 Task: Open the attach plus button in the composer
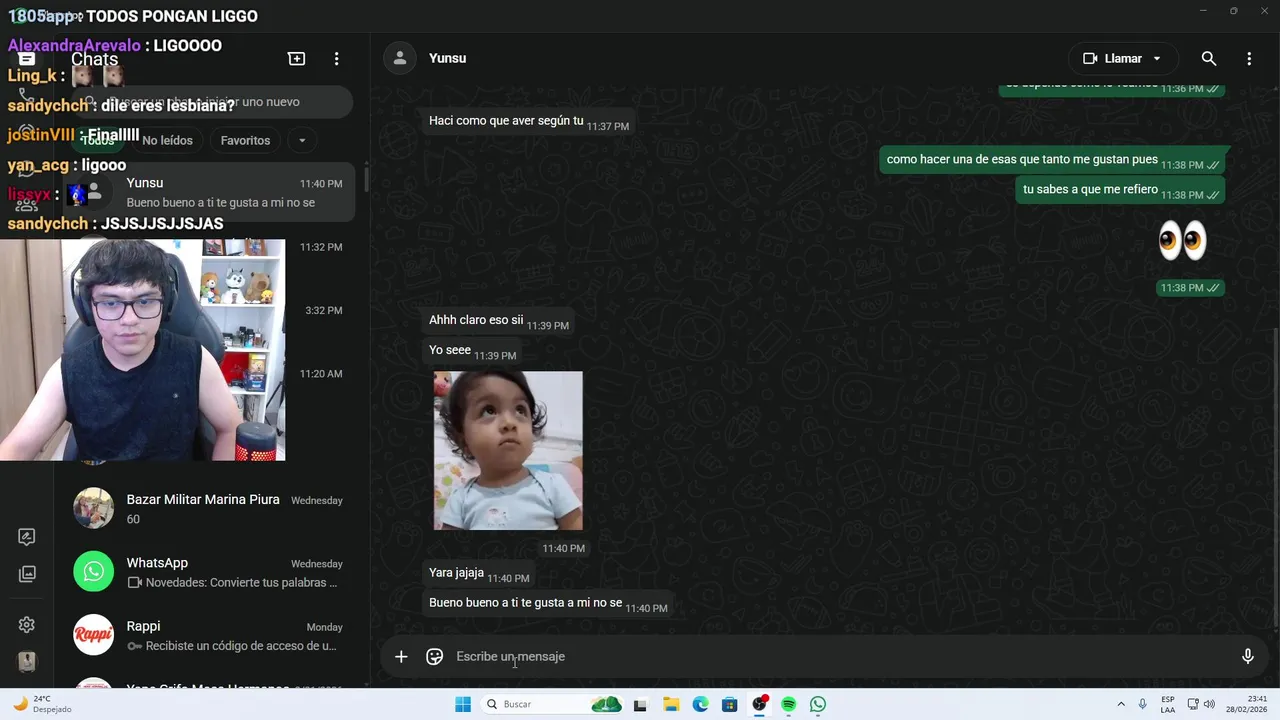(x=401, y=656)
